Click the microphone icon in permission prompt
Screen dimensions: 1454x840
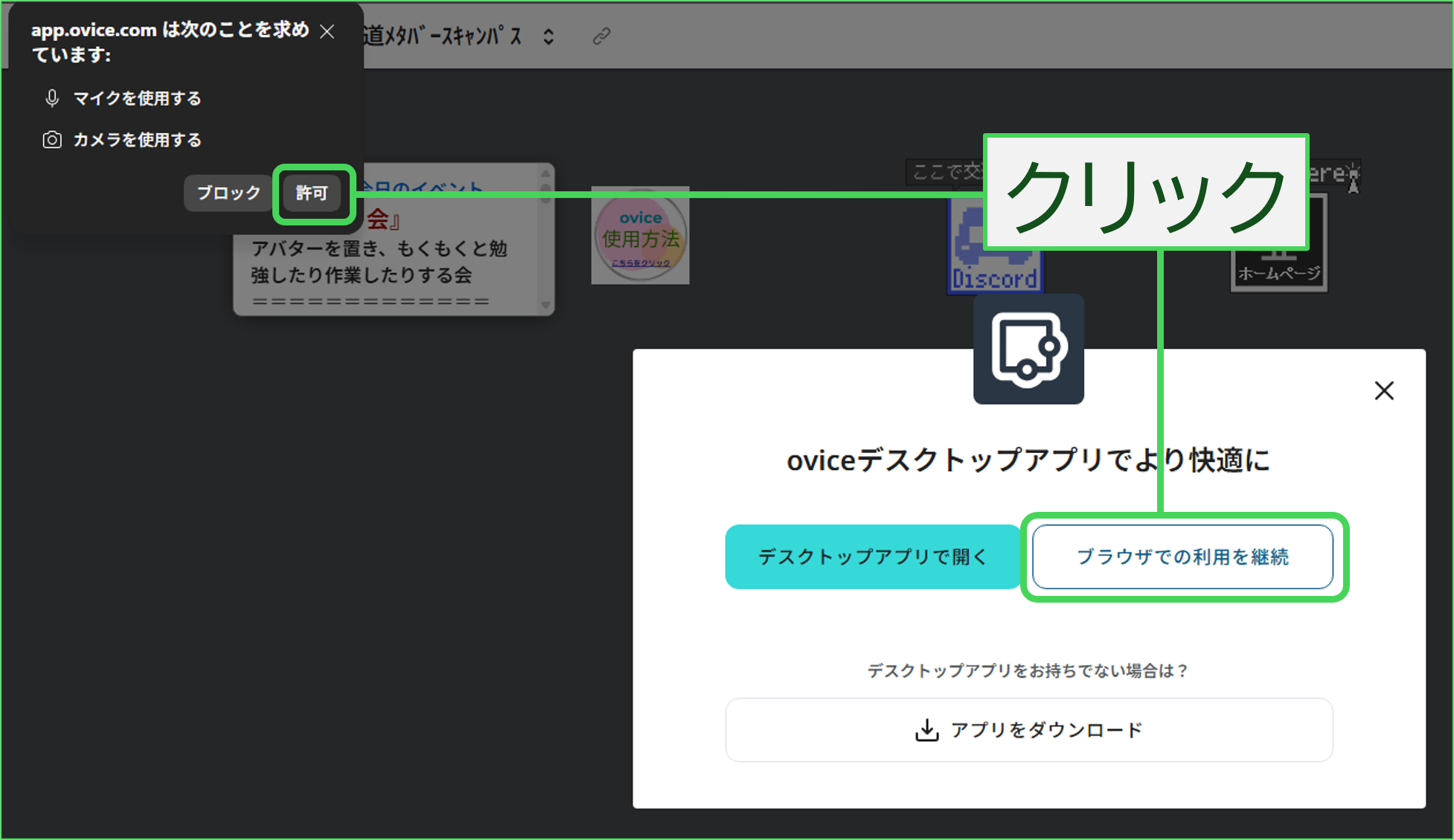51,98
